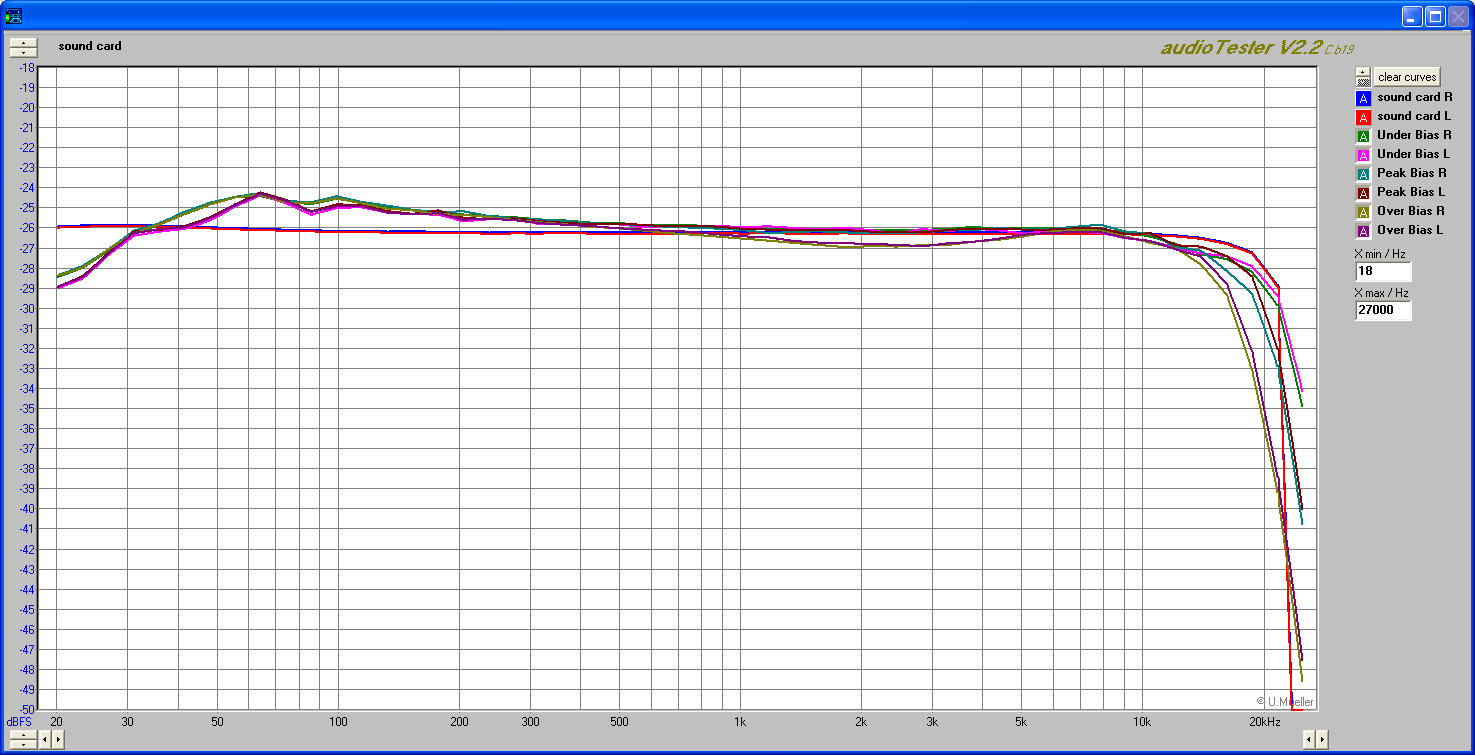Select the 'Over Bias R' curve label

(1411, 211)
